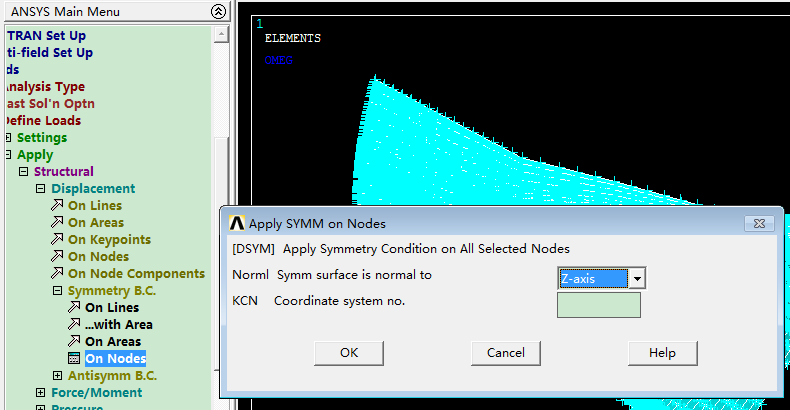Click main menu scrollbar up arrow
This screenshot has height=410, width=790.
pyautogui.click(x=221, y=35)
